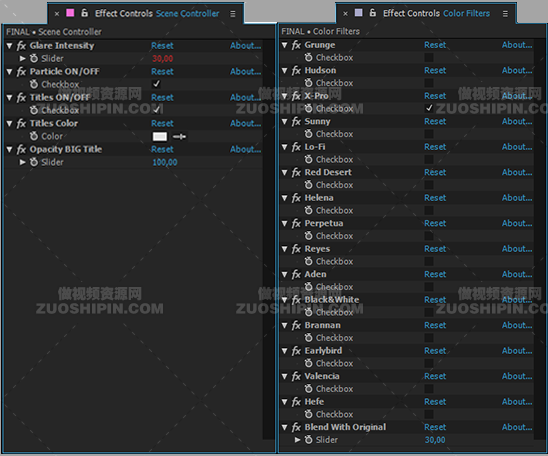The height and width of the screenshot is (456, 548).
Task: Select the Effect Controls Color Filters tab
Action: click(436, 13)
